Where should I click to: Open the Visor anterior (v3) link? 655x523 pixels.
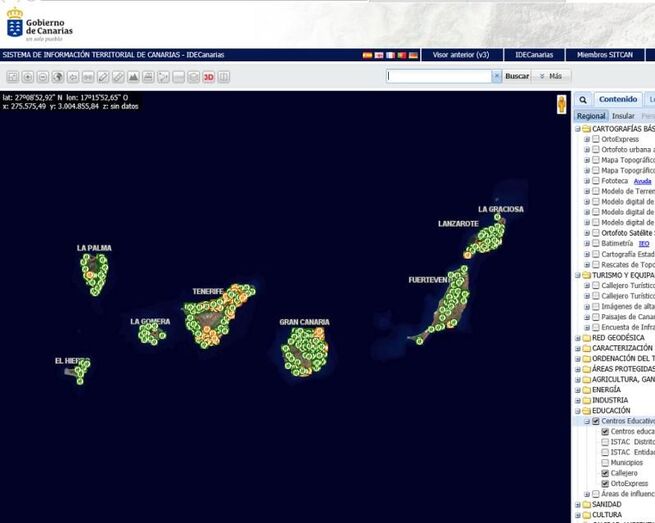(455, 55)
